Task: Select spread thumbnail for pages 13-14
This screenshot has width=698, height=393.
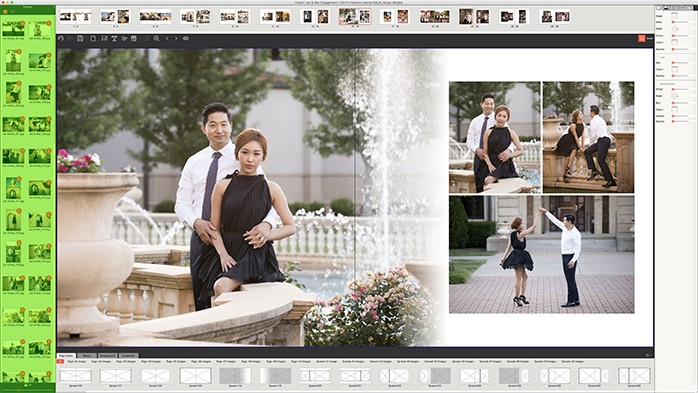Action: click(315, 17)
